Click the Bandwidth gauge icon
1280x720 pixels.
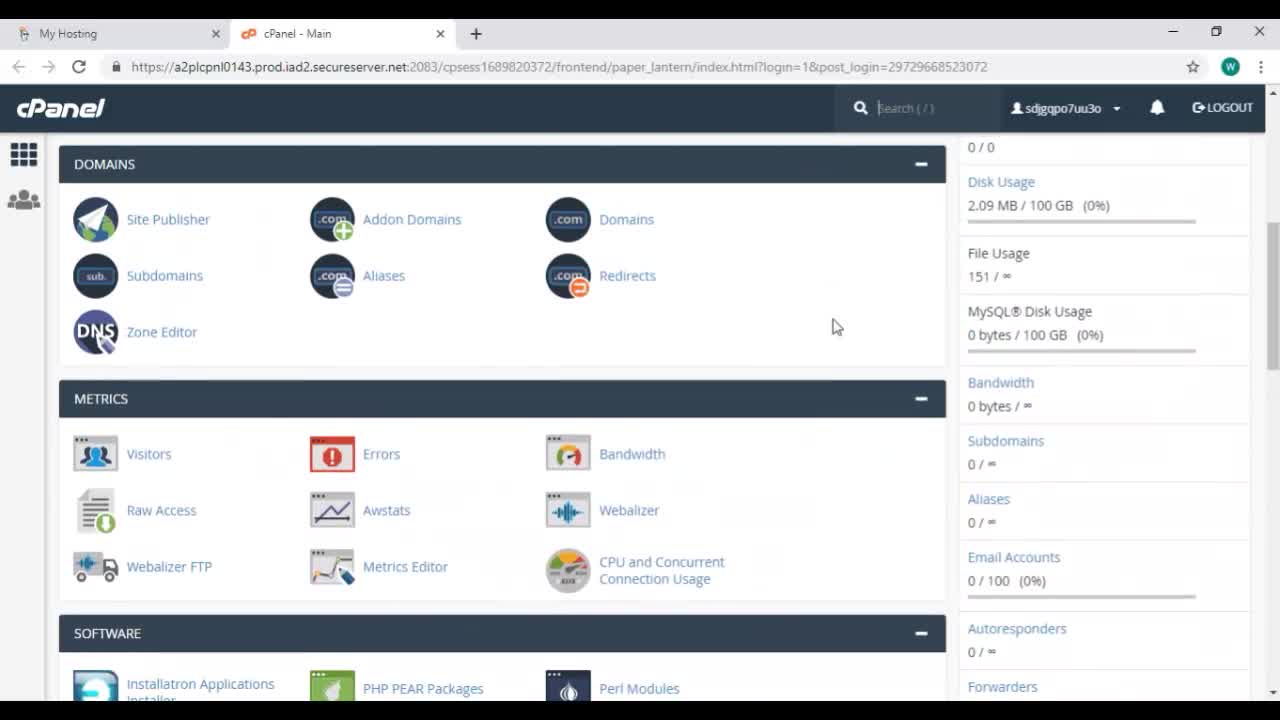tap(568, 454)
